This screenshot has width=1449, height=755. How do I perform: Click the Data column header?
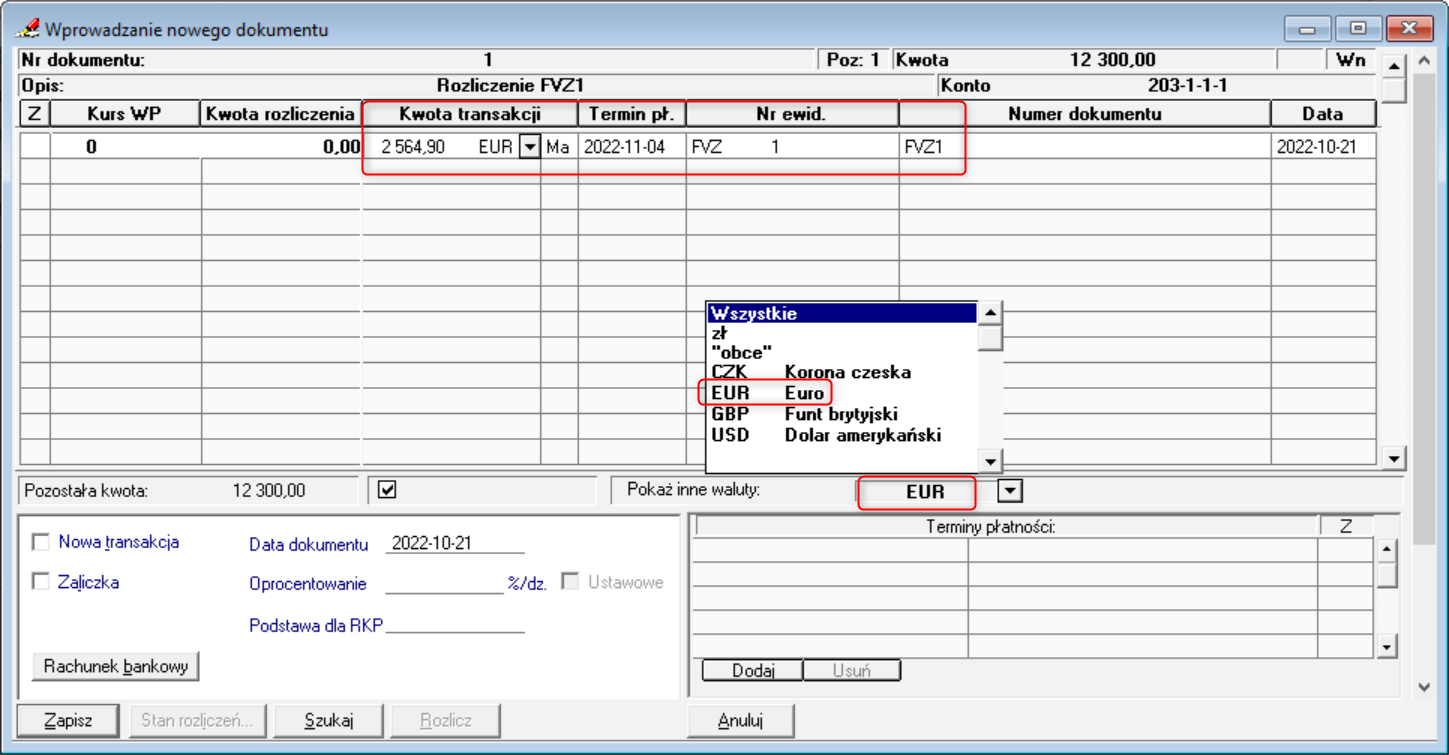[x=1323, y=114]
